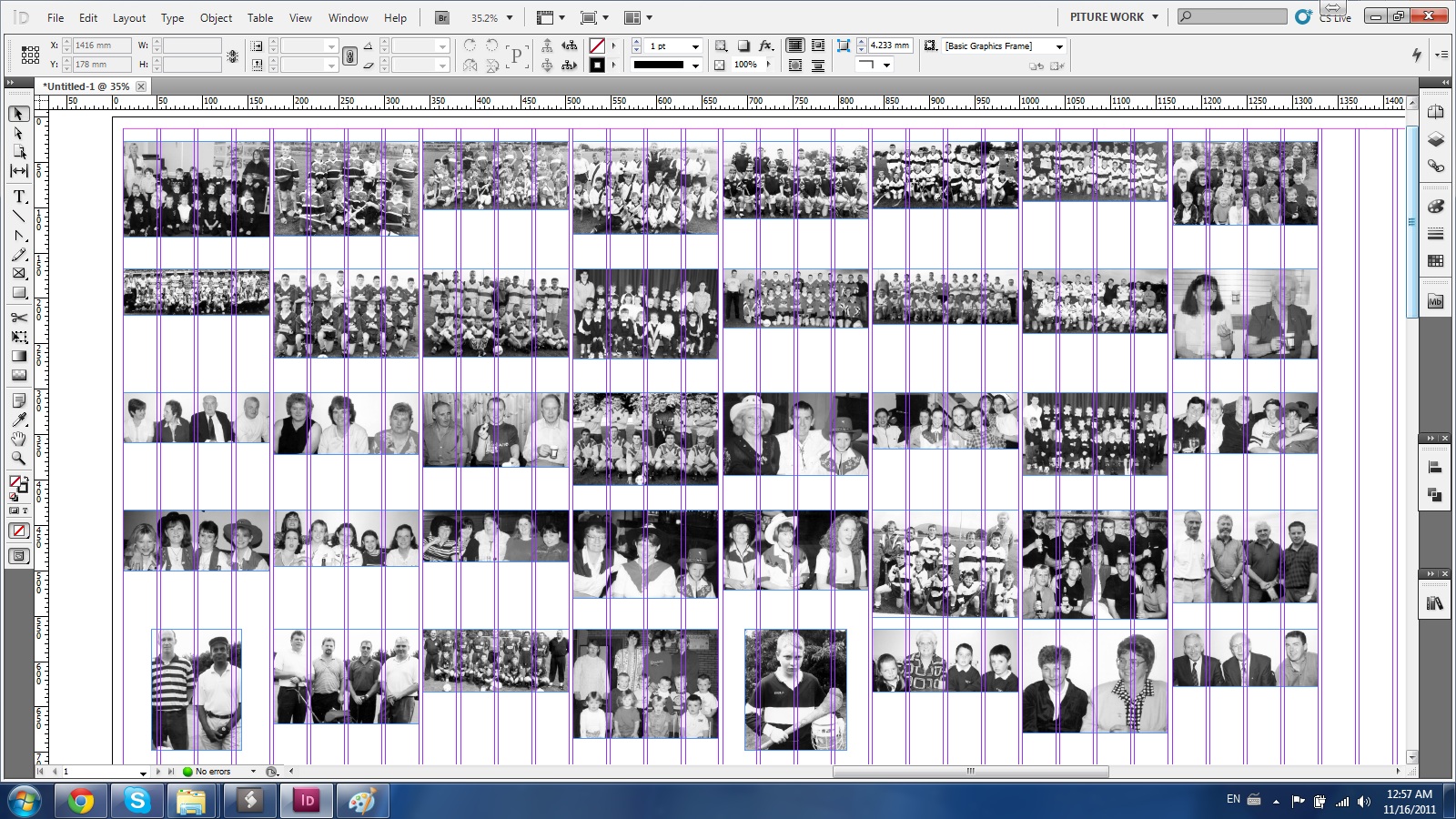Screen dimensions: 1456x819
Task: Toggle the Apply None fill button in the toolbox
Action: 19,531
